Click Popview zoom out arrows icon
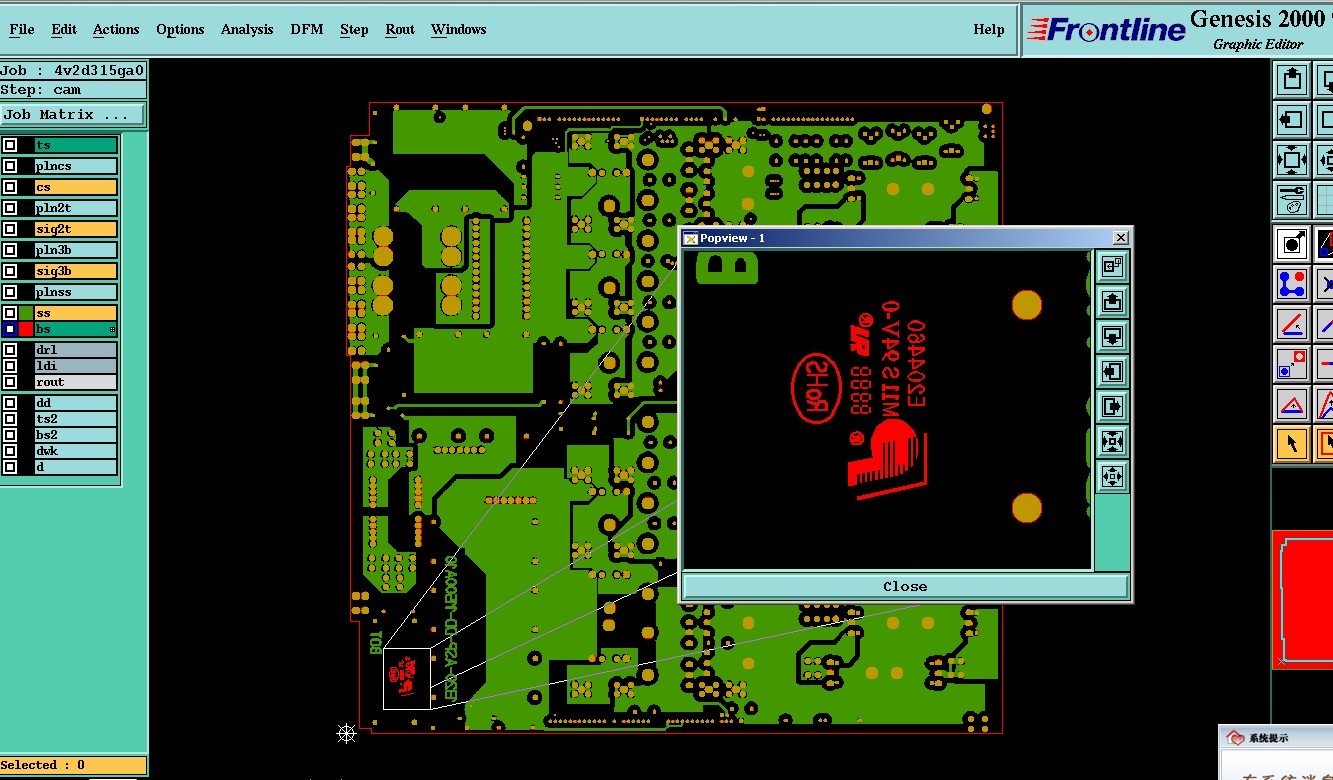Image resolution: width=1333 pixels, height=780 pixels. point(1112,476)
